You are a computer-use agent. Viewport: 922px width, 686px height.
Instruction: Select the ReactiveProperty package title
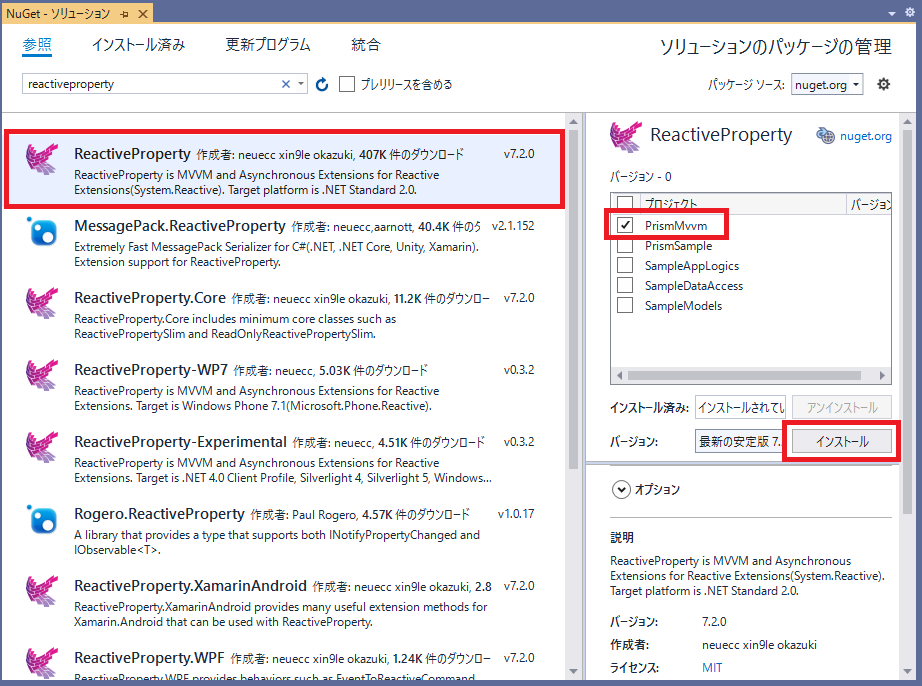pyautogui.click(x=132, y=153)
